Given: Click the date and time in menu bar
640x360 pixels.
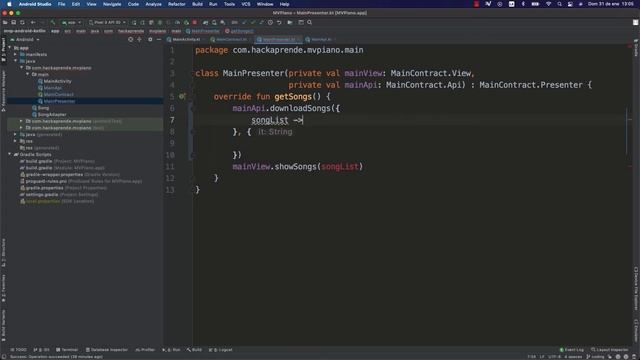Looking at the screenshot, I should point(611,4).
